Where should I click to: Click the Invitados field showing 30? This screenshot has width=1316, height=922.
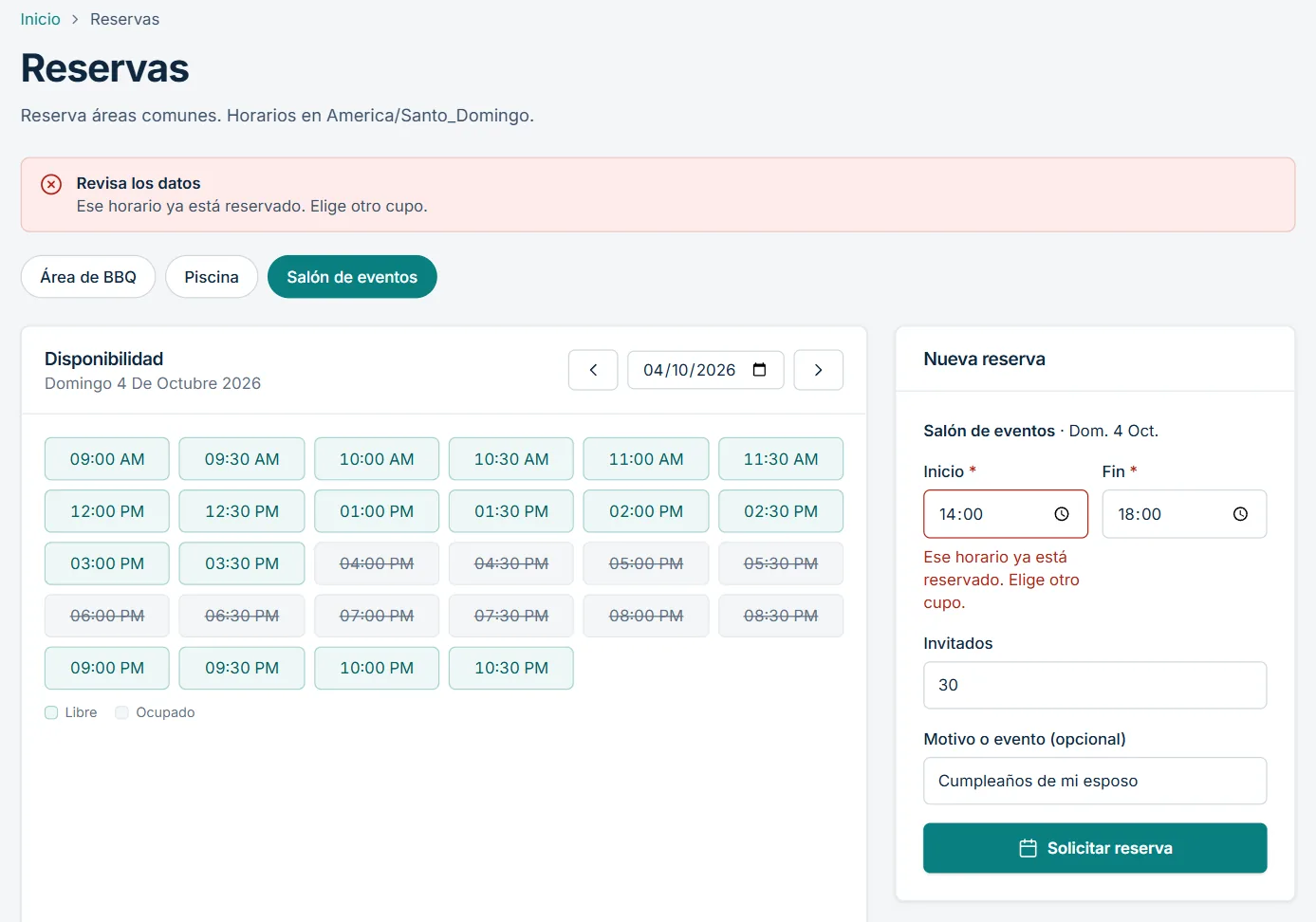1095,685
